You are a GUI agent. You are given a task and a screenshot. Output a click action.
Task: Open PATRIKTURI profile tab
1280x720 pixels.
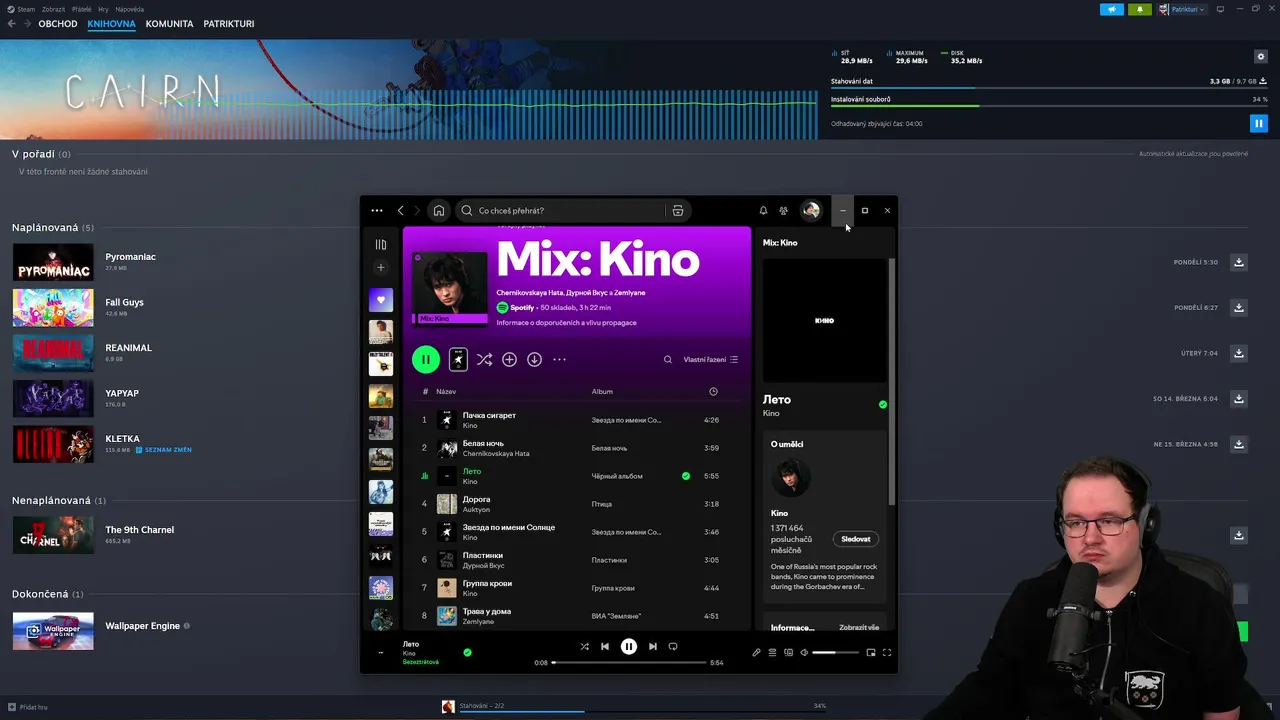click(x=229, y=23)
